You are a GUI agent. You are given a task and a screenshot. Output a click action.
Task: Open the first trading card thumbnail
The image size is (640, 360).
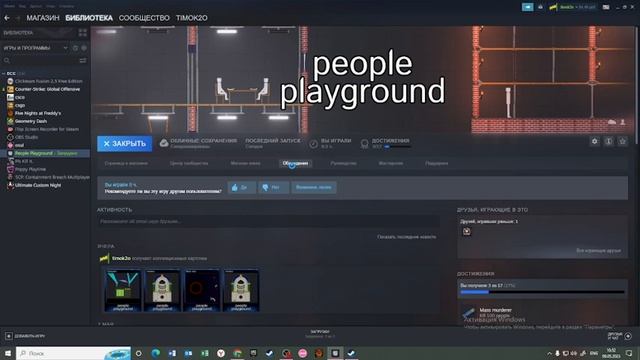tap(123, 290)
